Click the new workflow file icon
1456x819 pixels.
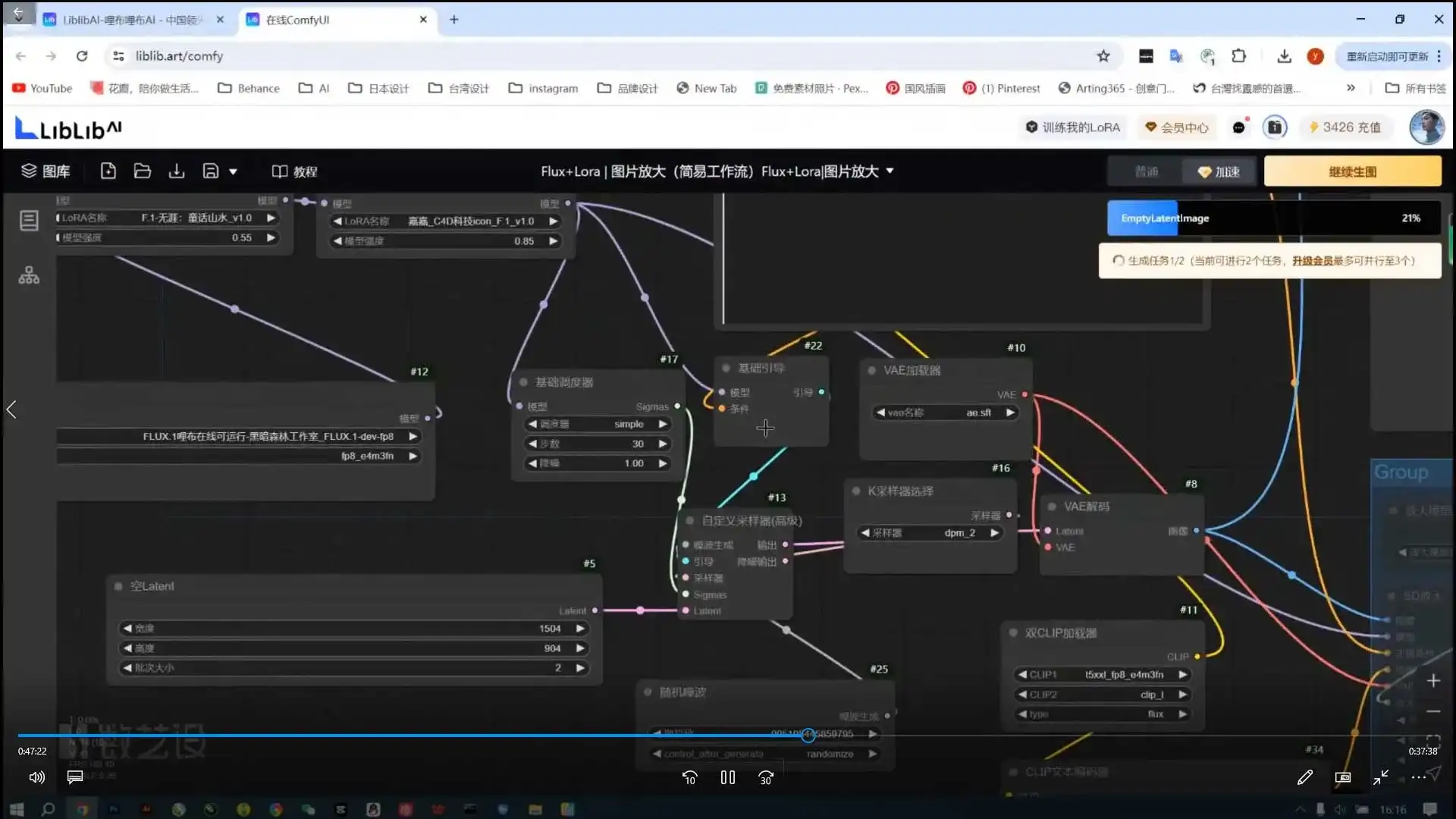108,171
